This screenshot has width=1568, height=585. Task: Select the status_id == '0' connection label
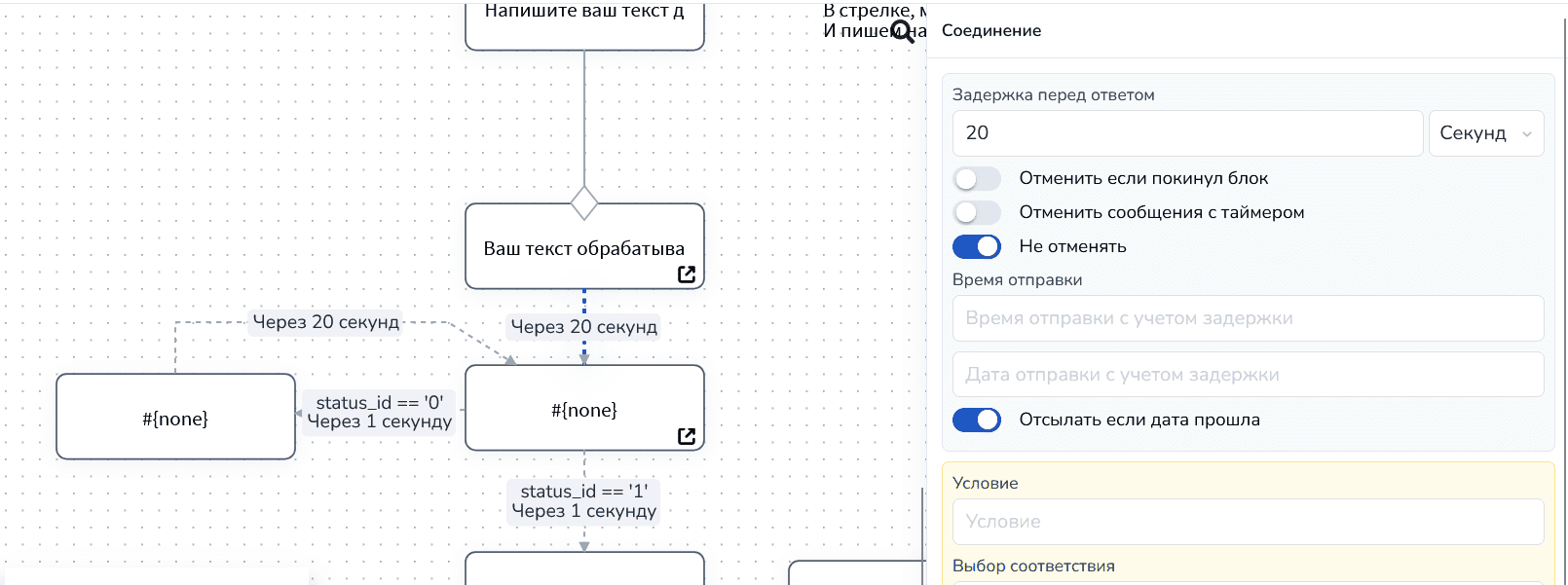(x=380, y=412)
